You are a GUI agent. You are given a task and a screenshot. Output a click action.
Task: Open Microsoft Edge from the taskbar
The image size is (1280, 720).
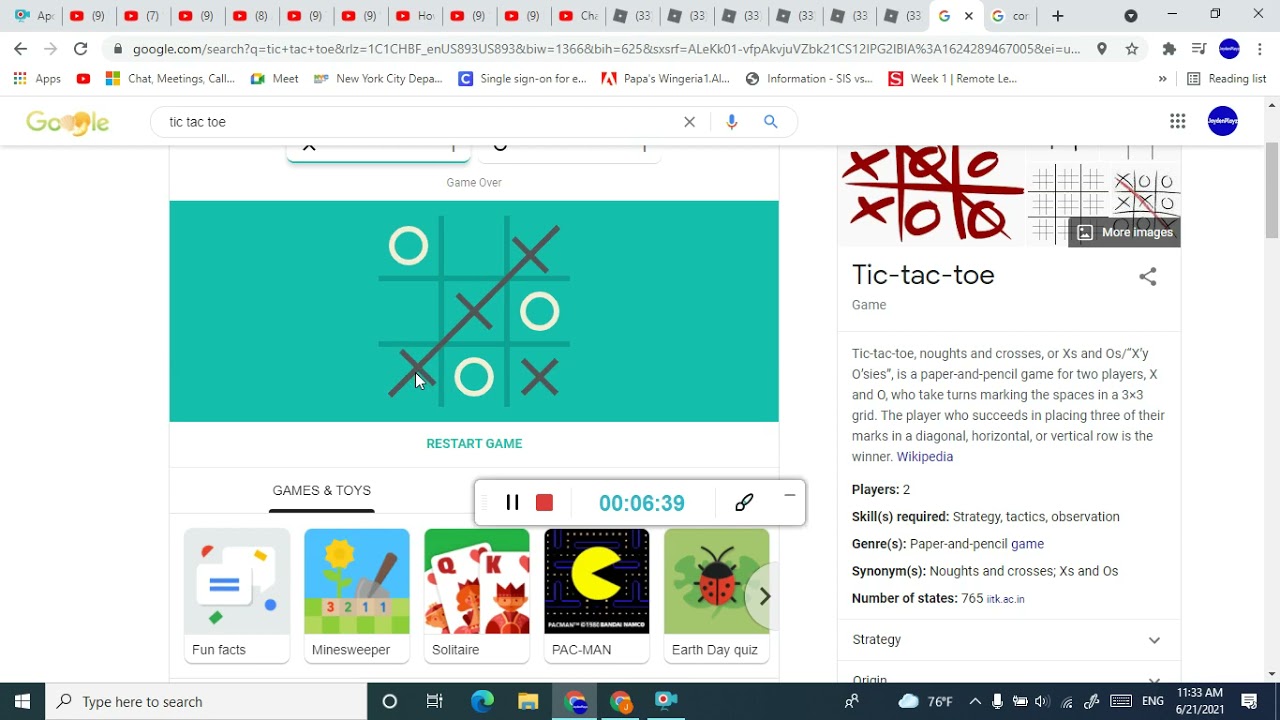482,701
